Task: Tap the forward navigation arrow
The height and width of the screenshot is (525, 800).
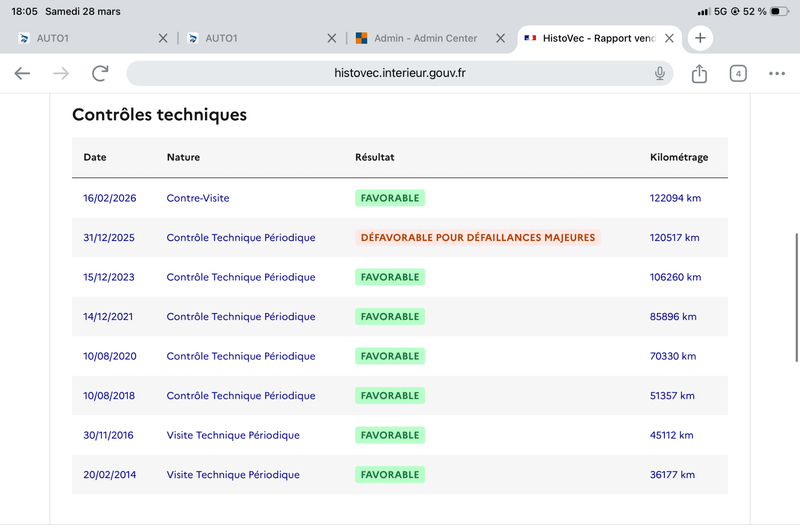Action: point(61,73)
